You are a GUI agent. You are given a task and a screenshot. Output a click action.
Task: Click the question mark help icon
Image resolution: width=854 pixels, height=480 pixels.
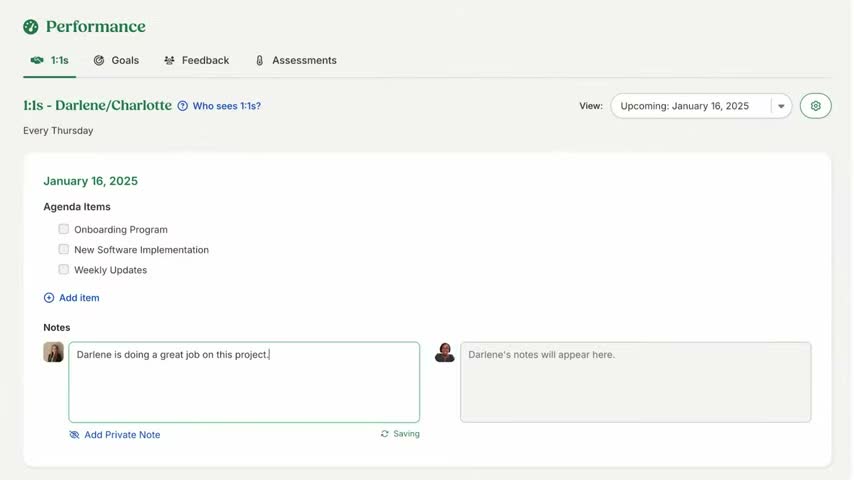[x=182, y=106]
